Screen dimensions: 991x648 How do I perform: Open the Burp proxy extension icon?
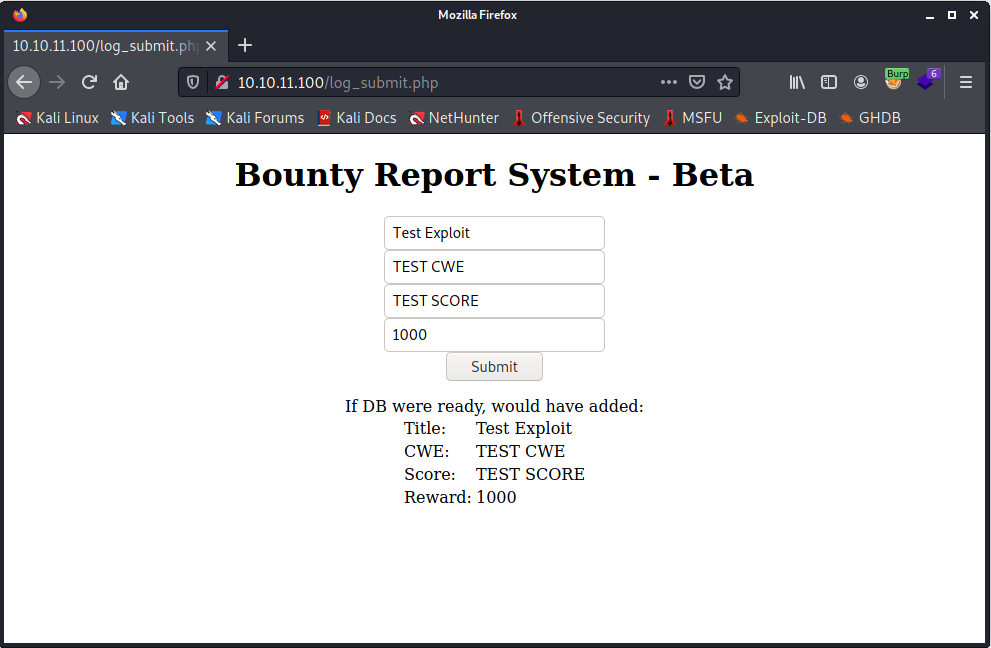(896, 80)
